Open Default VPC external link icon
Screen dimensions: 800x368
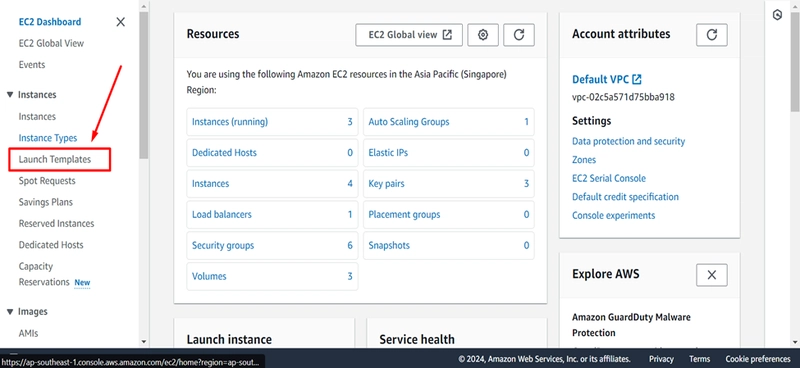637,80
